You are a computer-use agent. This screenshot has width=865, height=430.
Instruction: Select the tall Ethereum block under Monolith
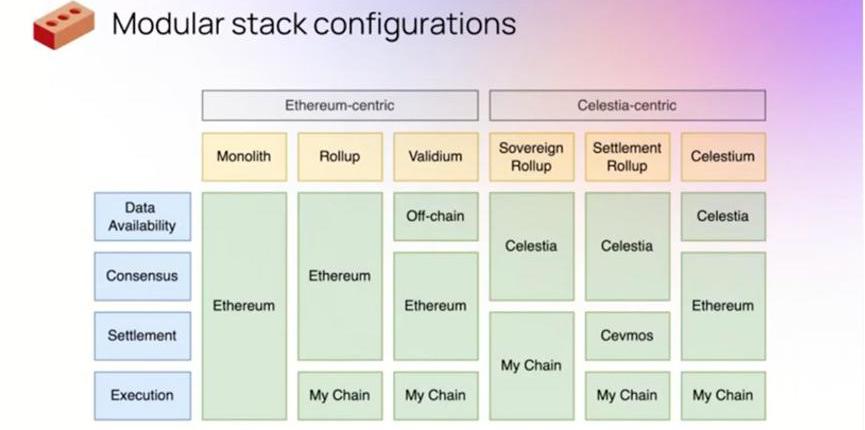pyautogui.click(x=244, y=306)
